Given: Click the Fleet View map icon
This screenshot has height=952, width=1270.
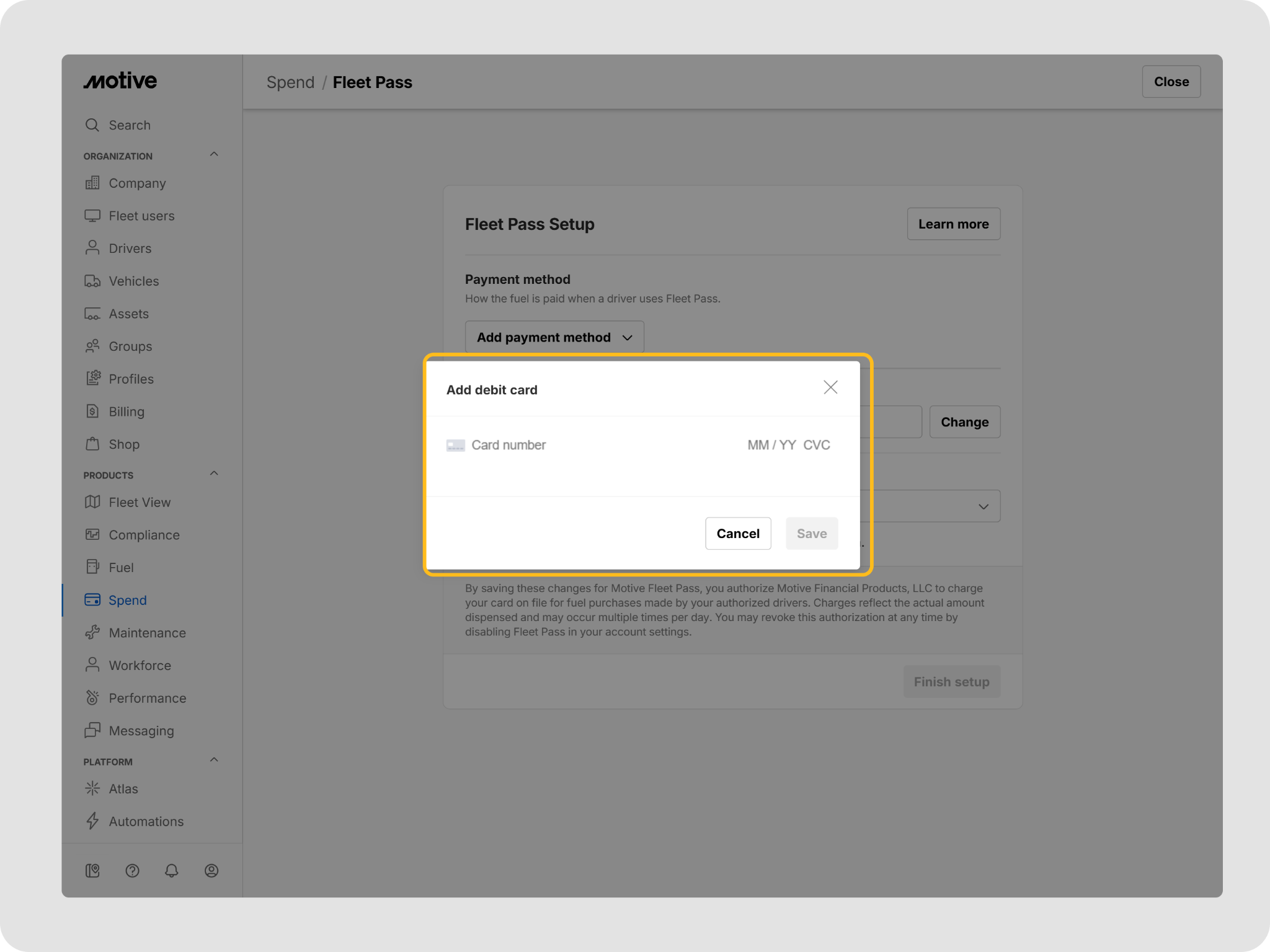Looking at the screenshot, I should click(x=92, y=502).
